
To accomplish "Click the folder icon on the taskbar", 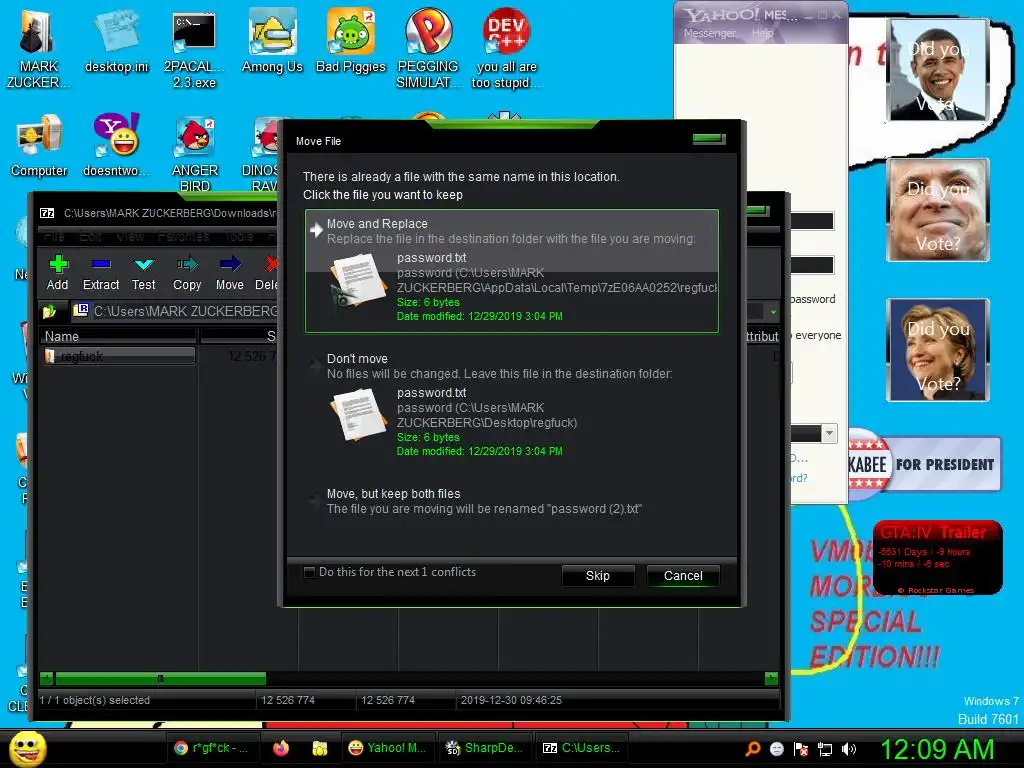I will click(x=320, y=748).
